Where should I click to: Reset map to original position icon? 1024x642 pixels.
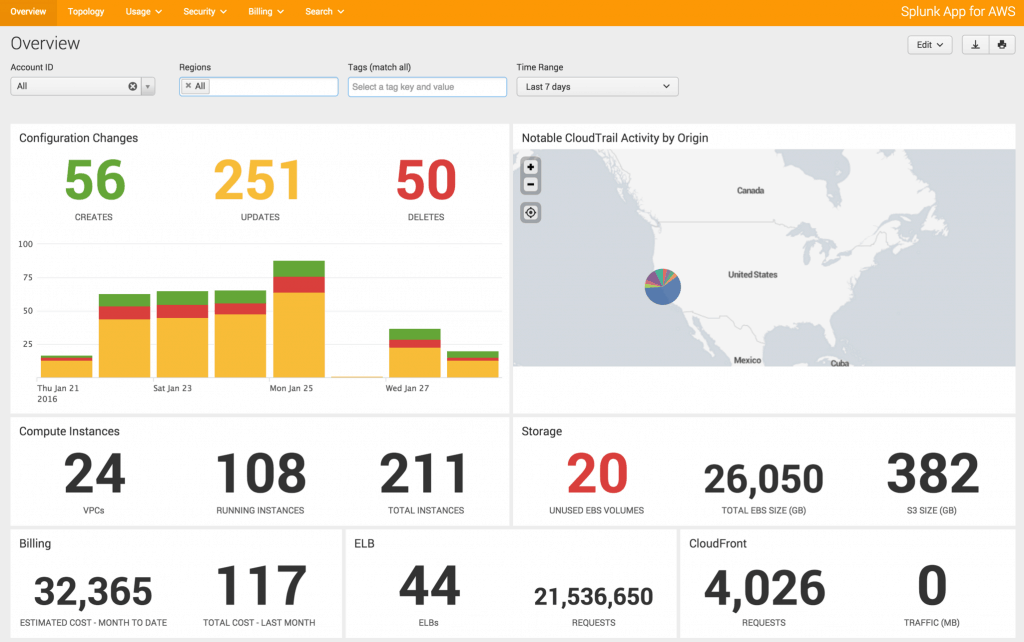[530, 212]
